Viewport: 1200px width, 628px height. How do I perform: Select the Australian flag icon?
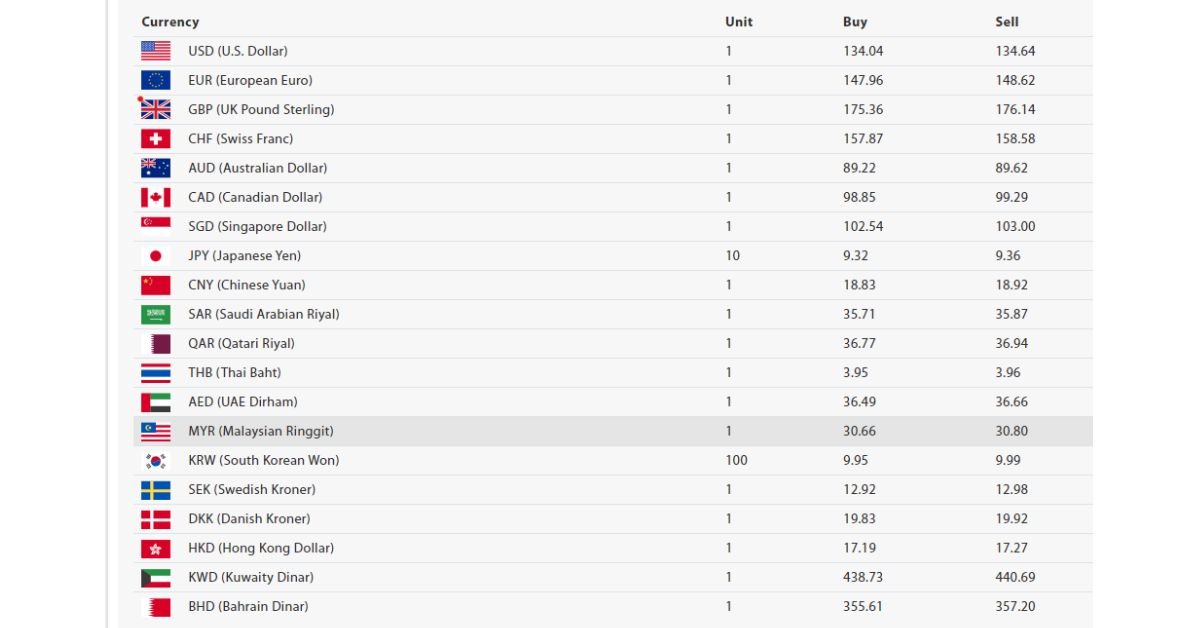point(155,168)
